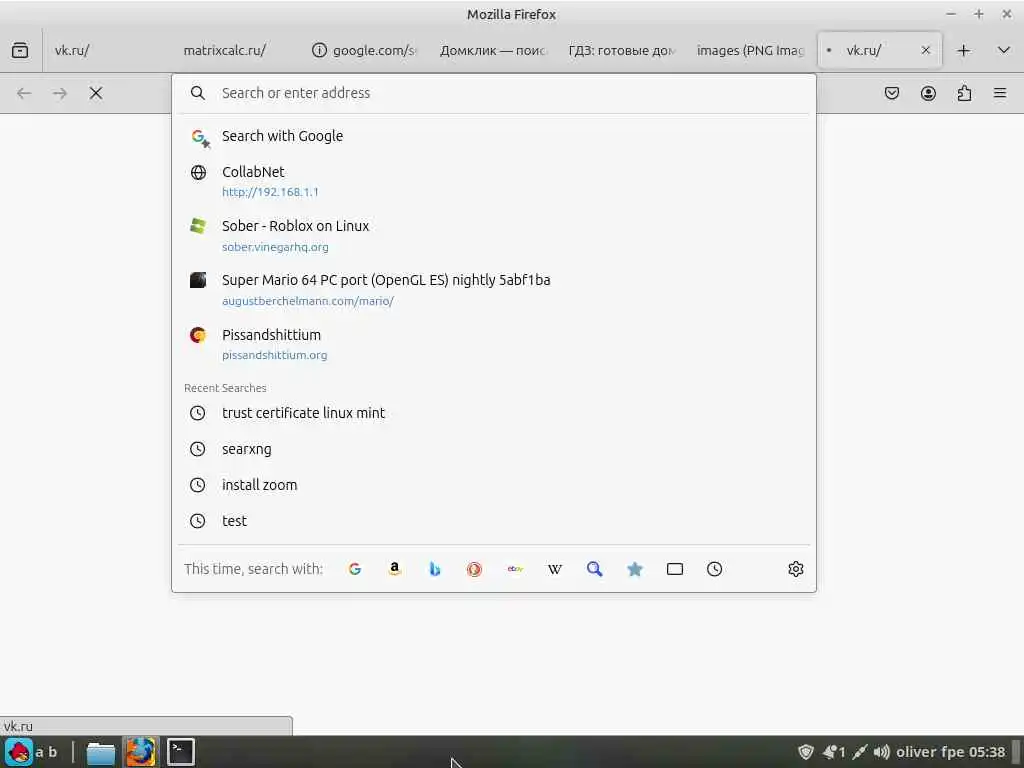Screen dimensions: 1024x768
Task: Open Super Mario 64 PC port suggestion
Action: tap(494, 290)
